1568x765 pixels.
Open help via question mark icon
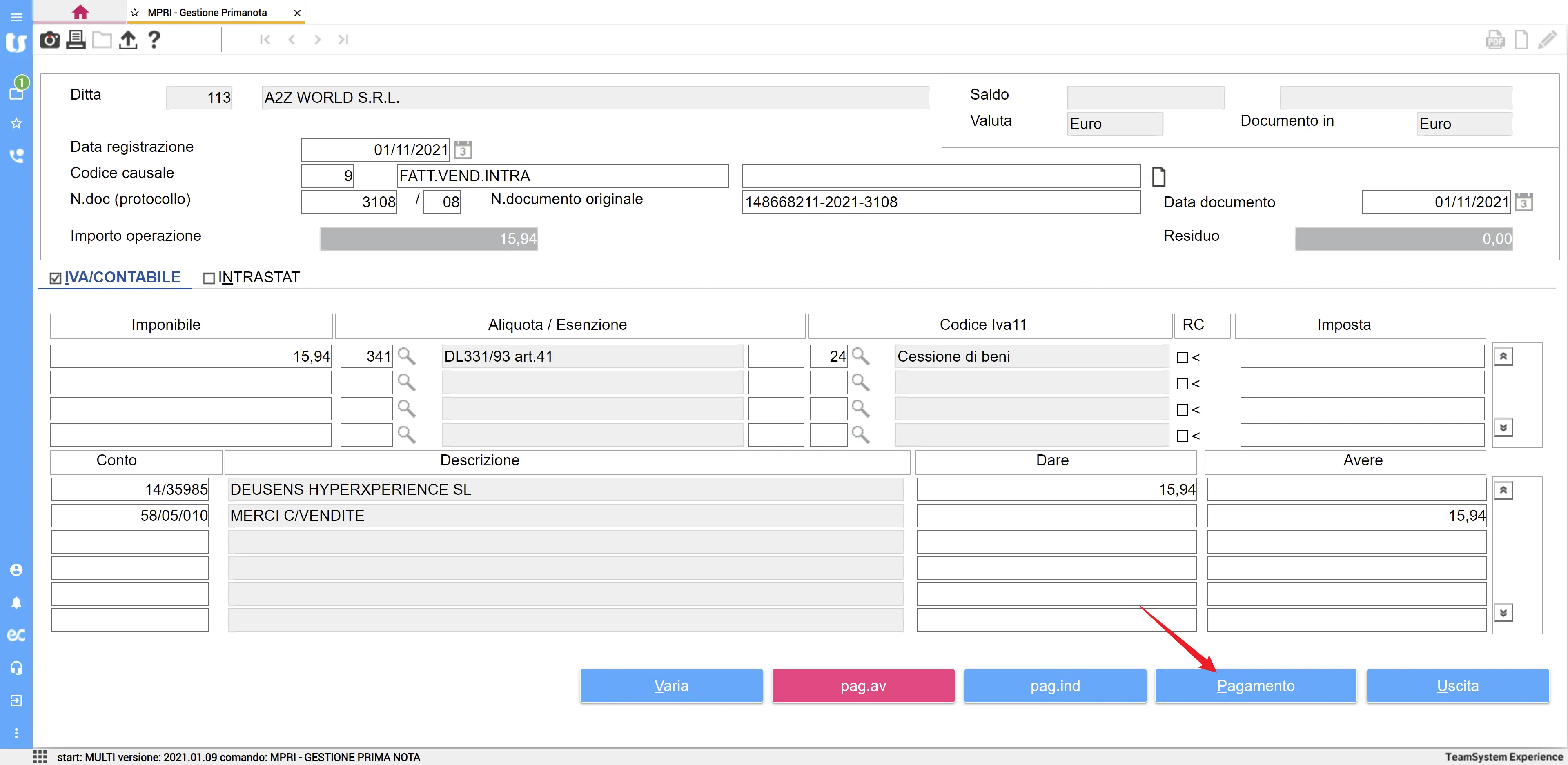(154, 40)
